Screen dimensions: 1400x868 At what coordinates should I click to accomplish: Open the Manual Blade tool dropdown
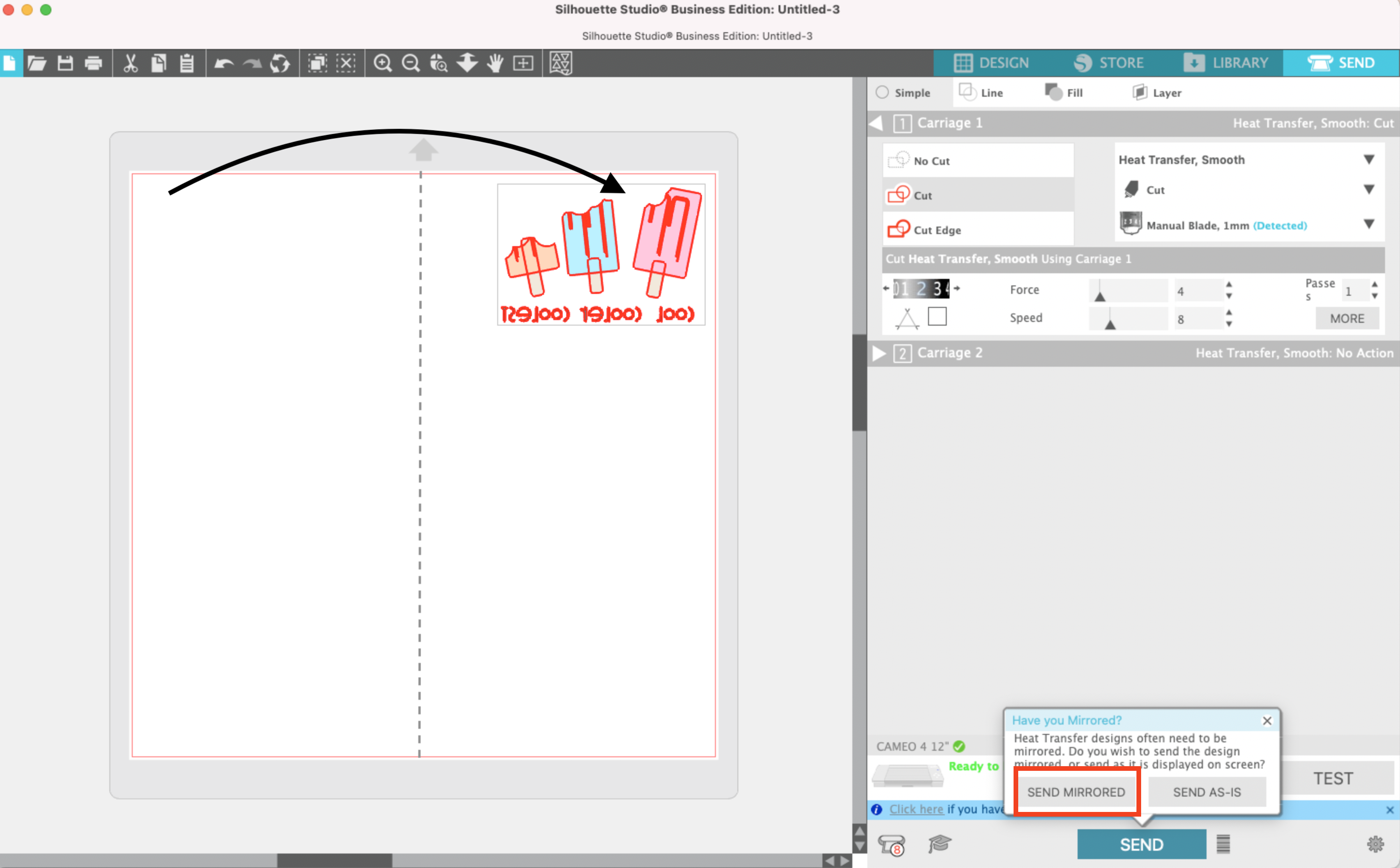(1368, 224)
